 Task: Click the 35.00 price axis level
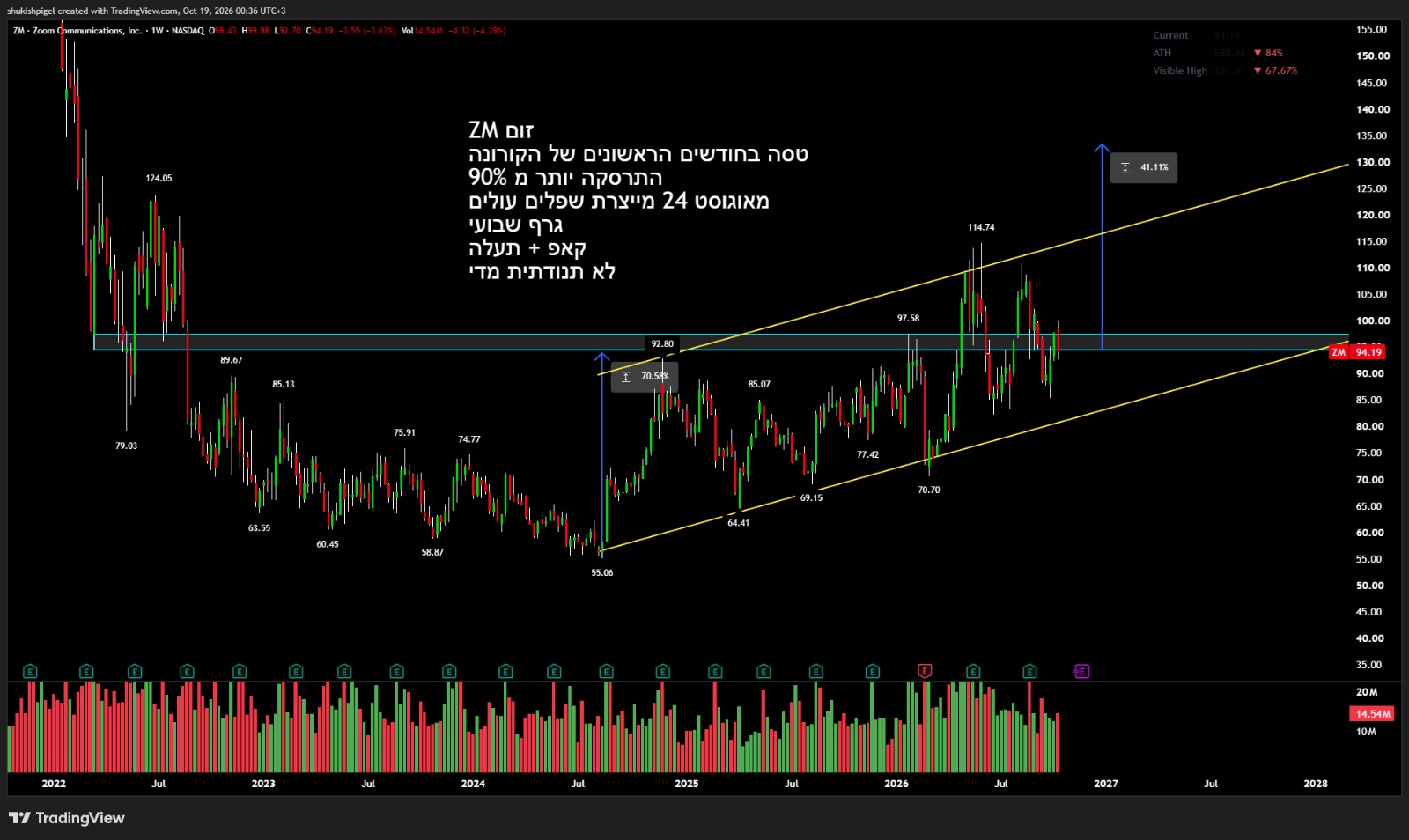1369,665
